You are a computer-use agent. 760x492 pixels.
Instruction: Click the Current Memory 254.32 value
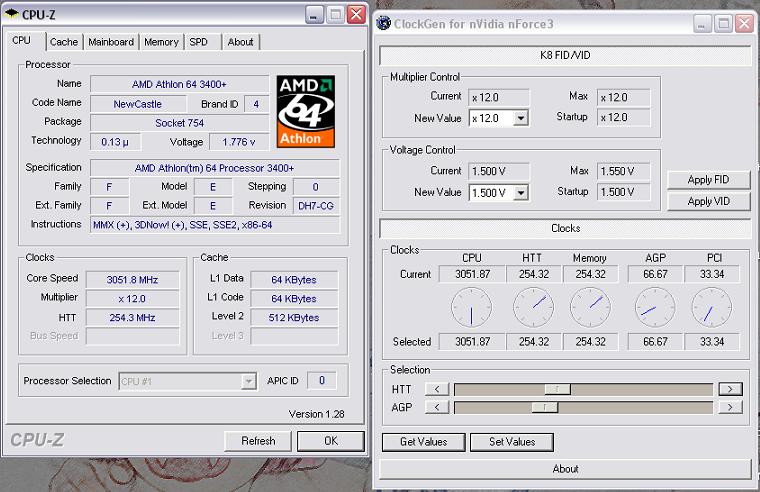[590, 274]
